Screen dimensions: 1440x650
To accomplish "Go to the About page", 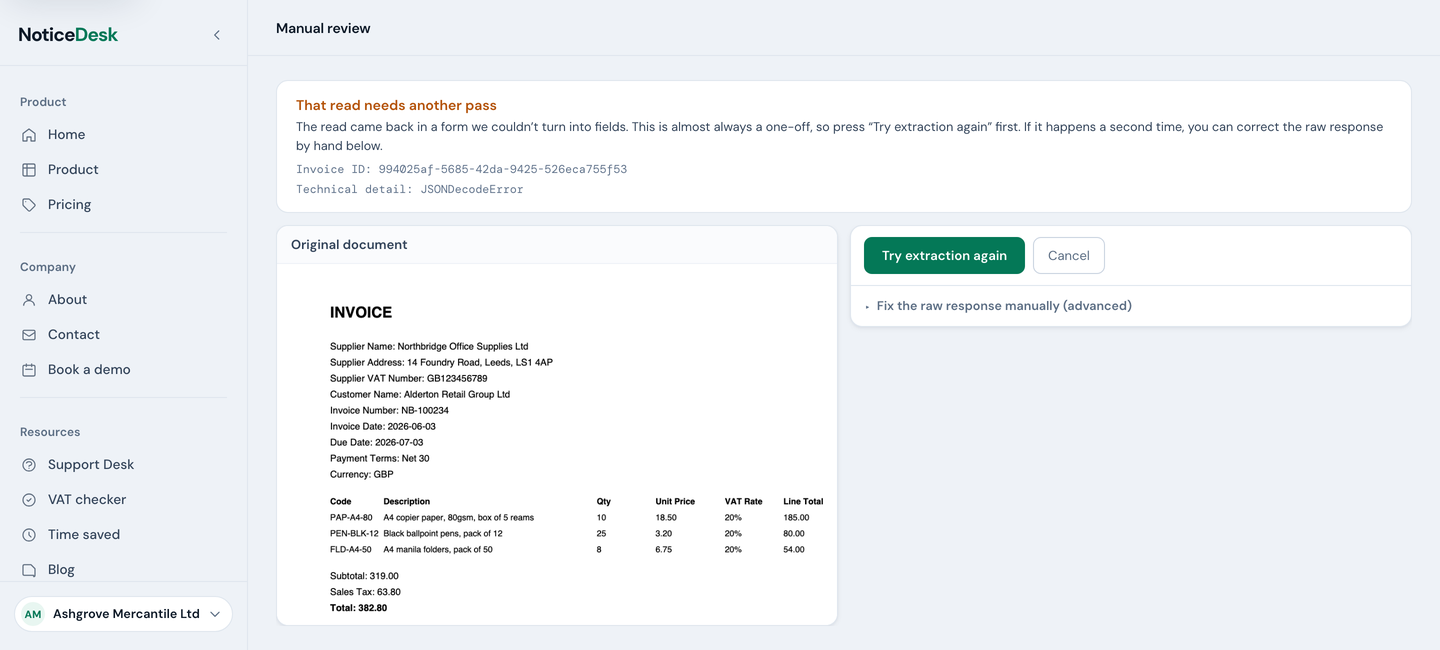I will point(123,300).
